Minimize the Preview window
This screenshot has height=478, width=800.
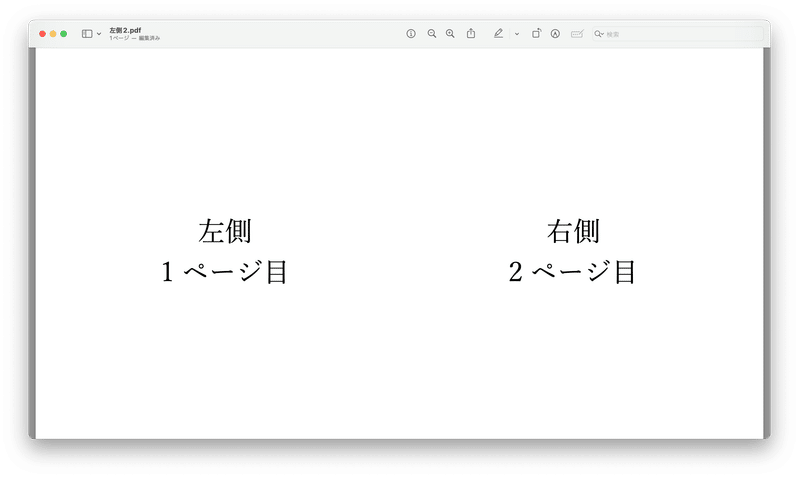pos(53,34)
